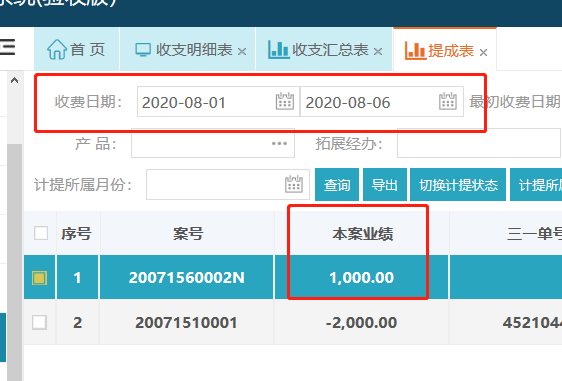Switch to the 收支汇总表 tab
The width and height of the screenshot is (562, 381).
[x=324, y=49]
